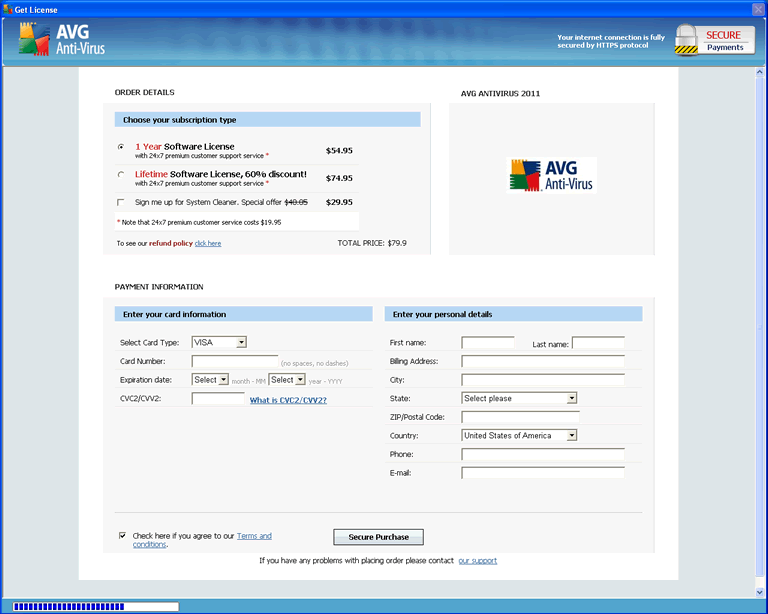The image size is (768, 614).
Task: Click the AVG Anti-Virus logo in header
Action: (62, 38)
